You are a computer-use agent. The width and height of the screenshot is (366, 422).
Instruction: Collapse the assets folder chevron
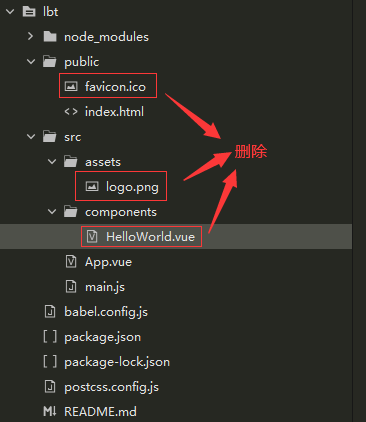pyautogui.click(x=52, y=162)
